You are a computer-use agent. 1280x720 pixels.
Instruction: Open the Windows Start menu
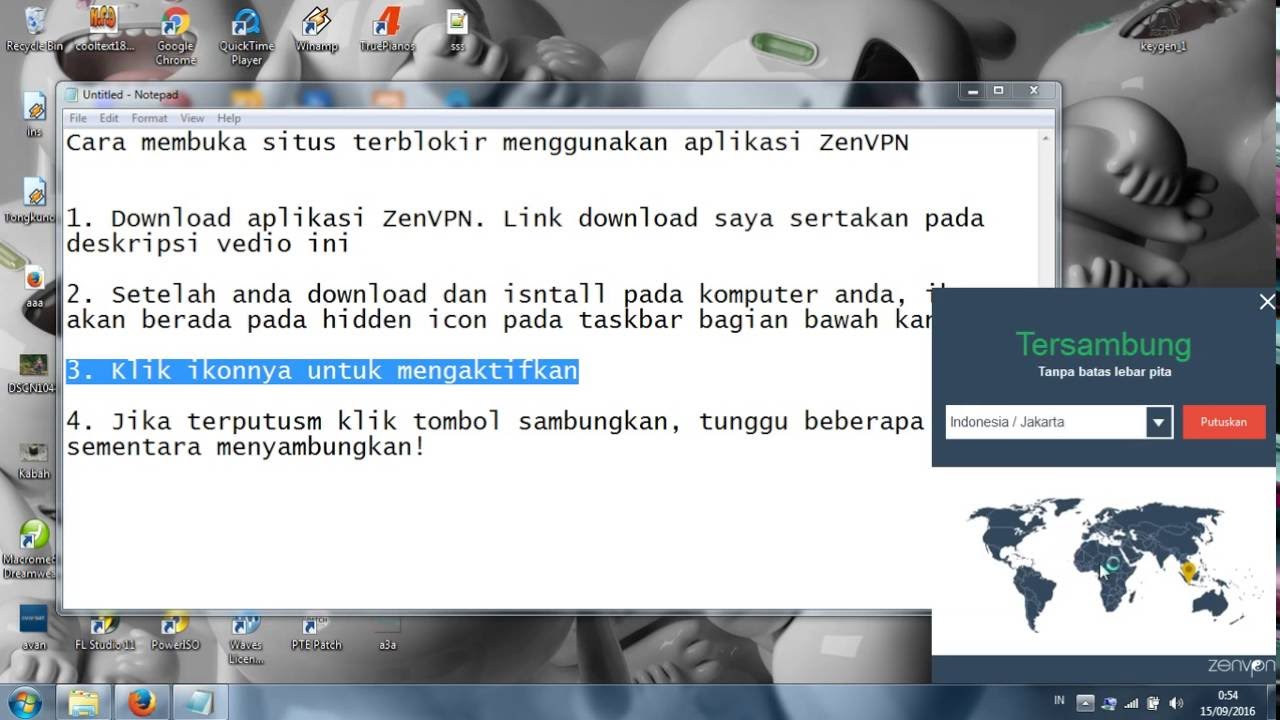(24, 702)
